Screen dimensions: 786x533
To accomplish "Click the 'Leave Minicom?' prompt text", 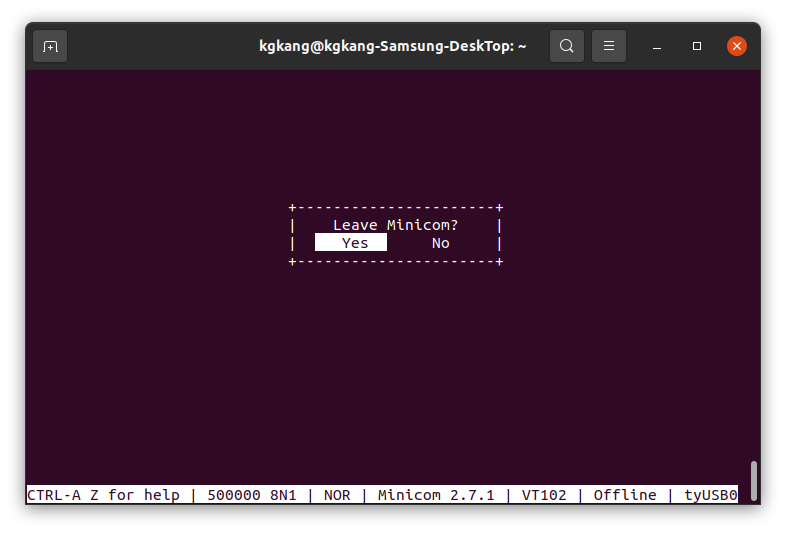I will tap(396, 225).
